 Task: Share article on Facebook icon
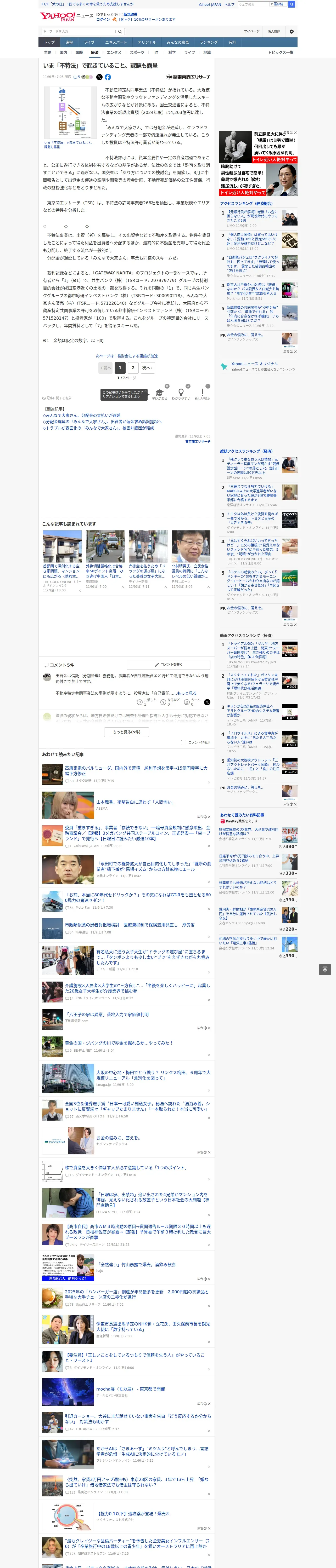click(108, 77)
